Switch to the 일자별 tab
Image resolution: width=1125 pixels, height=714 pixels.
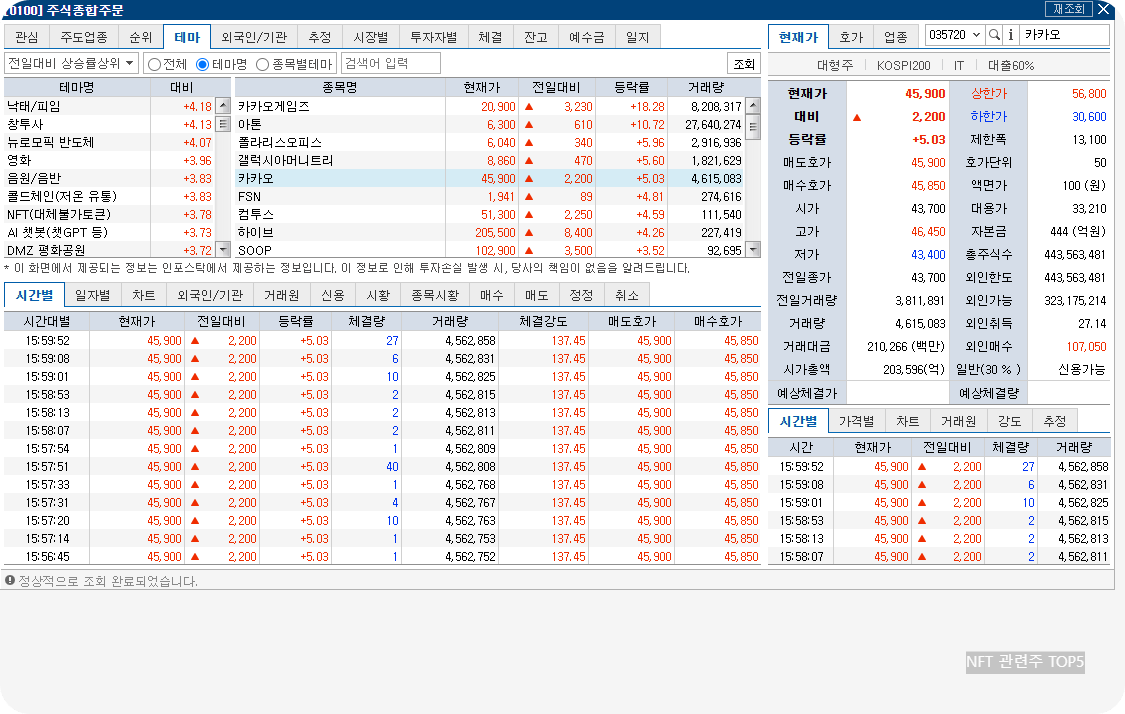coord(93,295)
